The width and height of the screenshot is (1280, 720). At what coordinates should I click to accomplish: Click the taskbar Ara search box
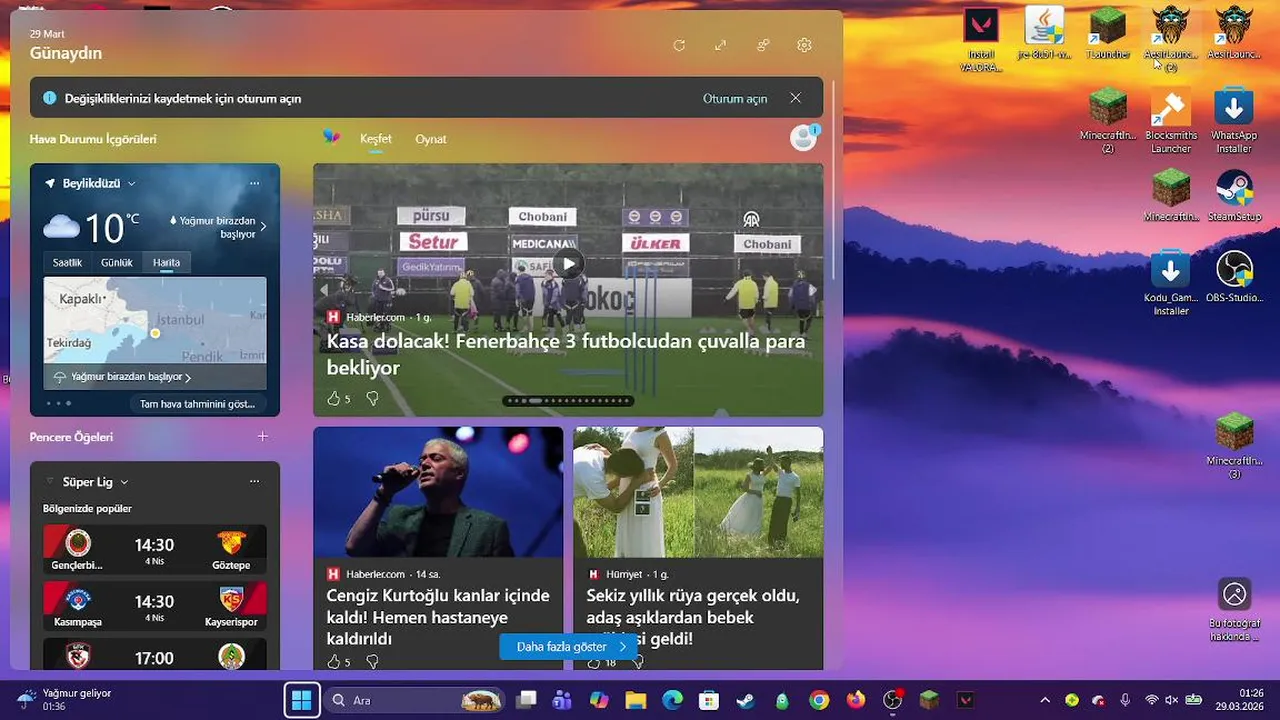415,700
